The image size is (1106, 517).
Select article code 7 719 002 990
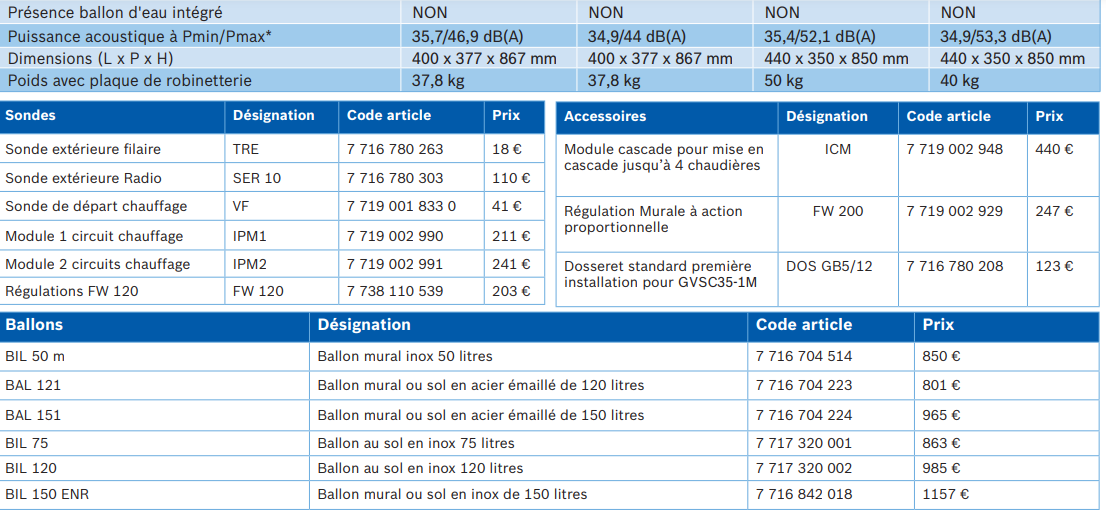(395, 236)
